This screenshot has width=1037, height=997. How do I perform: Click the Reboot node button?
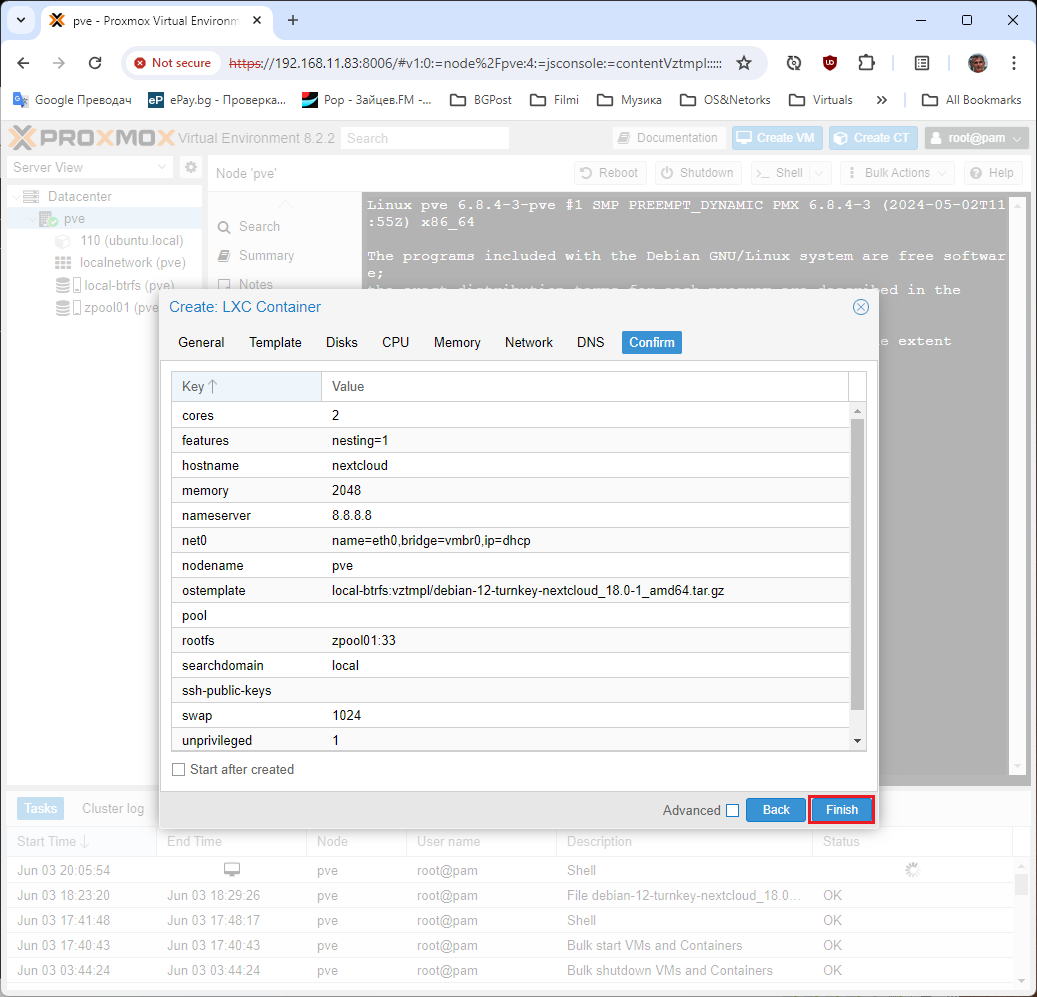(x=608, y=173)
